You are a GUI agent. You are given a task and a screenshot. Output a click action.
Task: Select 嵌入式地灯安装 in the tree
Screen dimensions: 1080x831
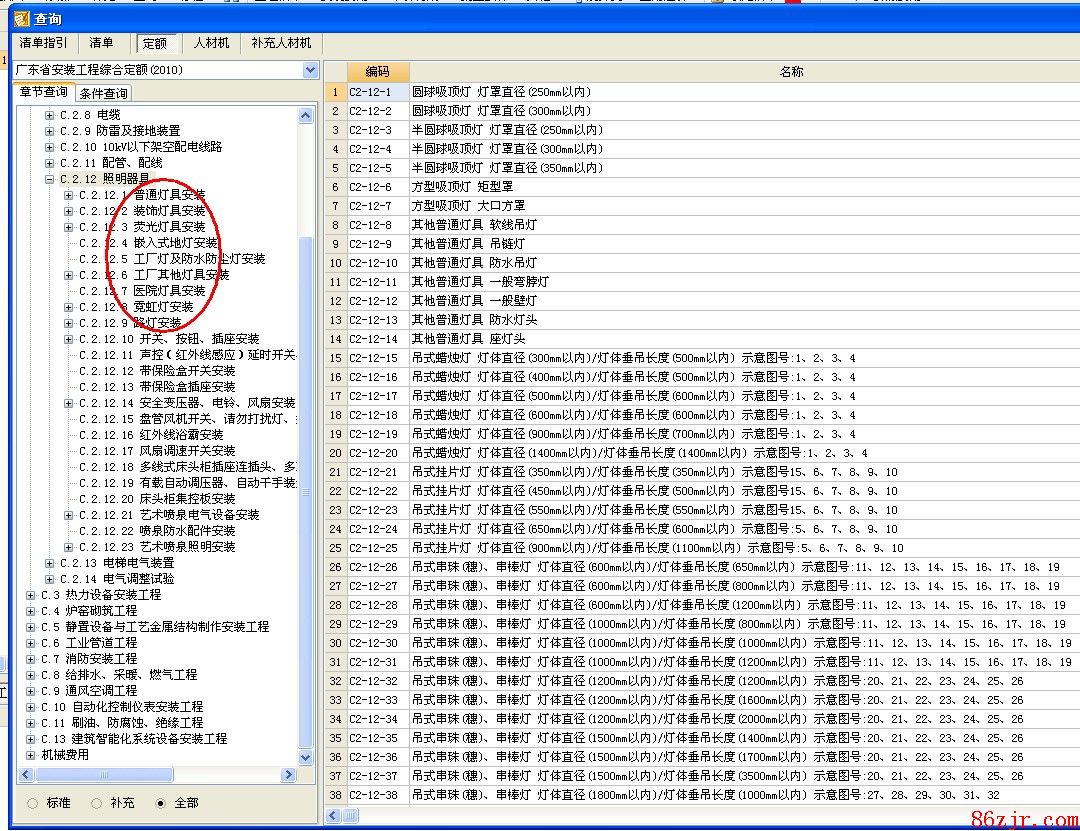point(176,243)
